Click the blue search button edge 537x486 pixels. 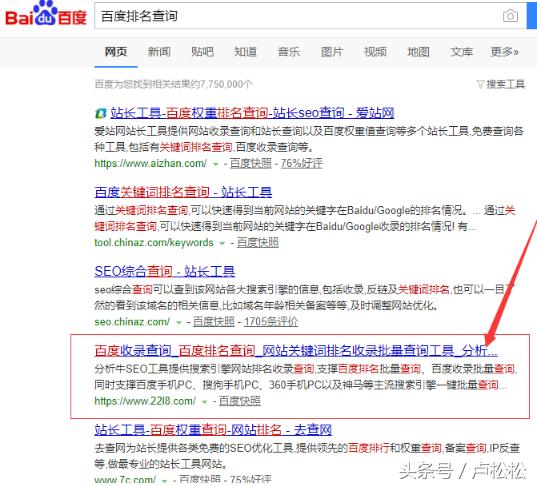coord(532,15)
